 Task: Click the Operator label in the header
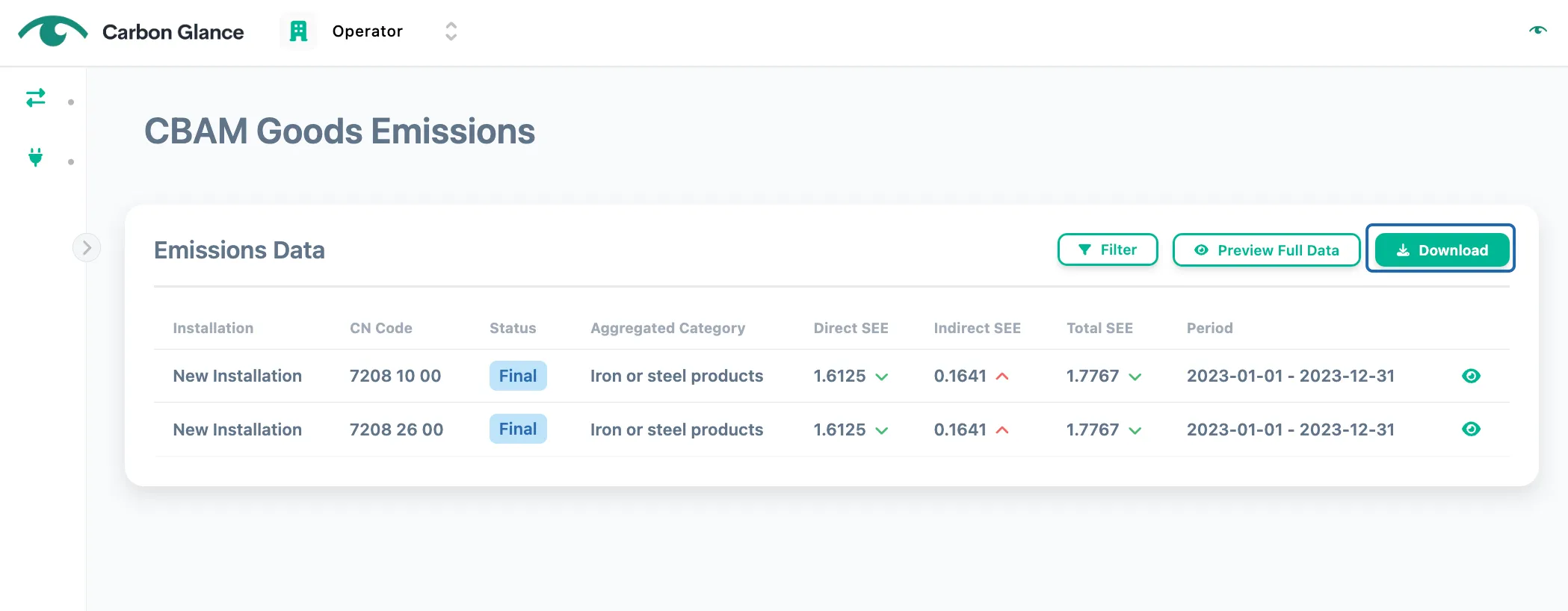(x=368, y=31)
